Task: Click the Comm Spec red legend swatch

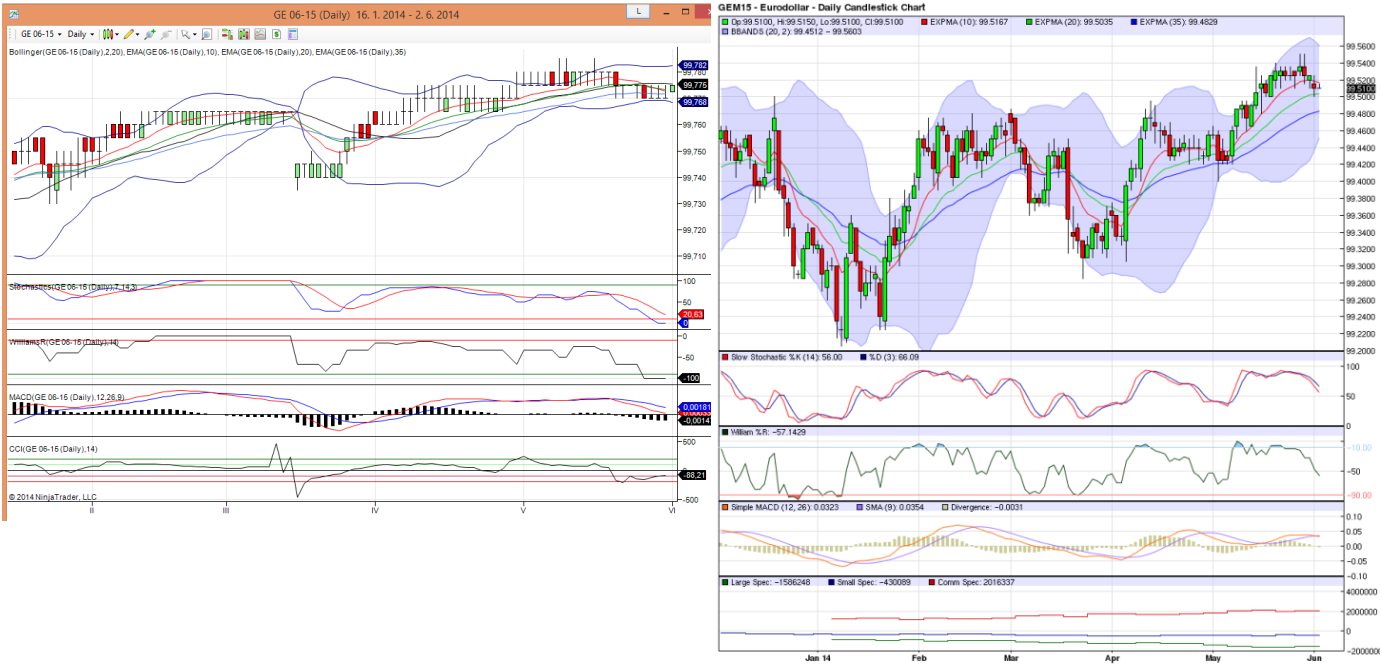Action: coord(930,582)
